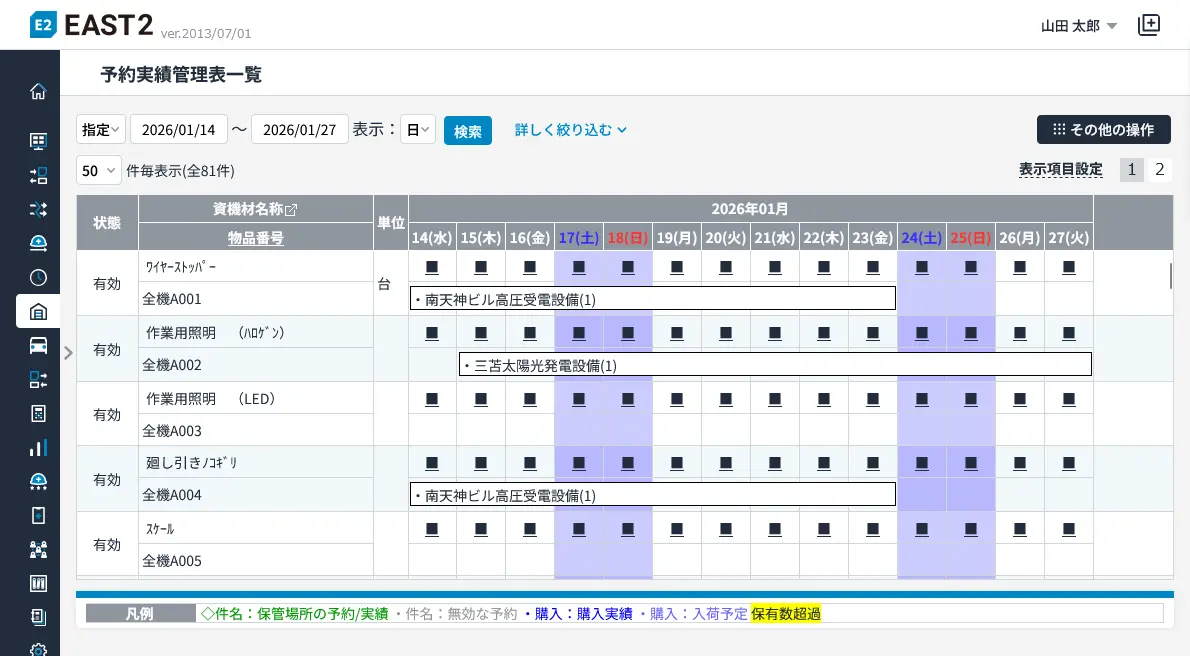Image resolution: width=1190 pixels, height=656 pixels.
Task: Click the start date field 2026/01/14
Action: pyautogui.click(x=179, y=130)
